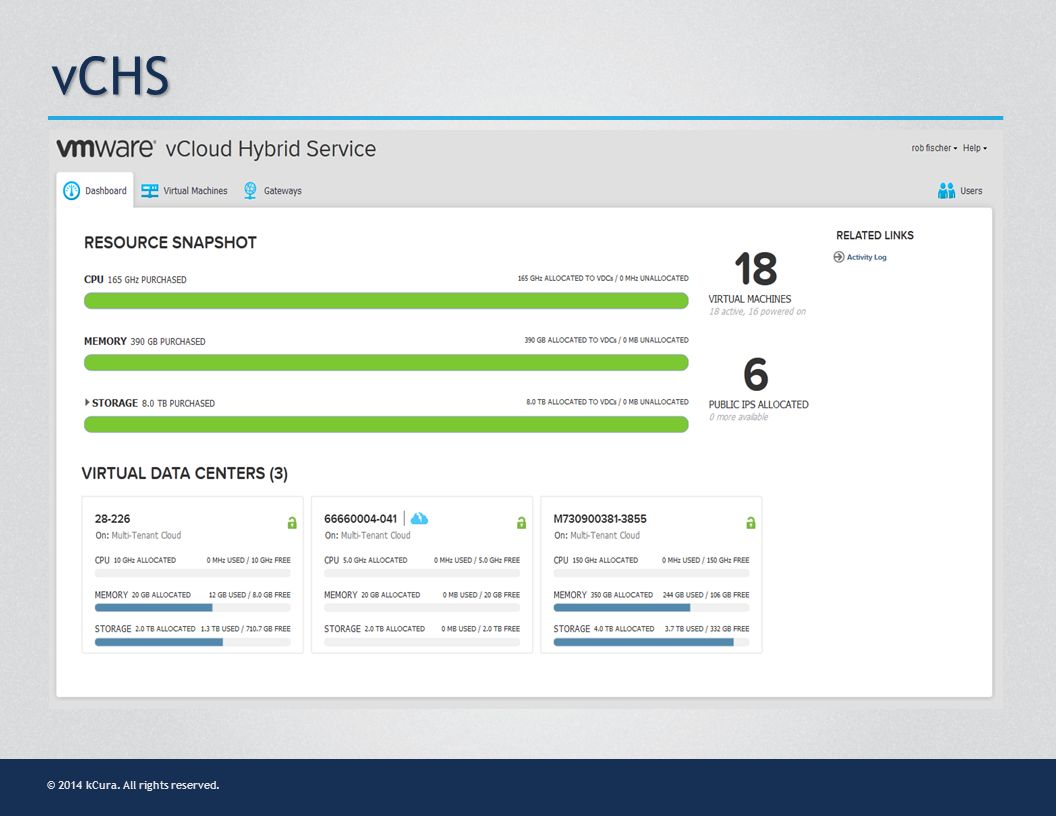Click the RESOURCE SNAPSHOT heading

tap(170, 242)
